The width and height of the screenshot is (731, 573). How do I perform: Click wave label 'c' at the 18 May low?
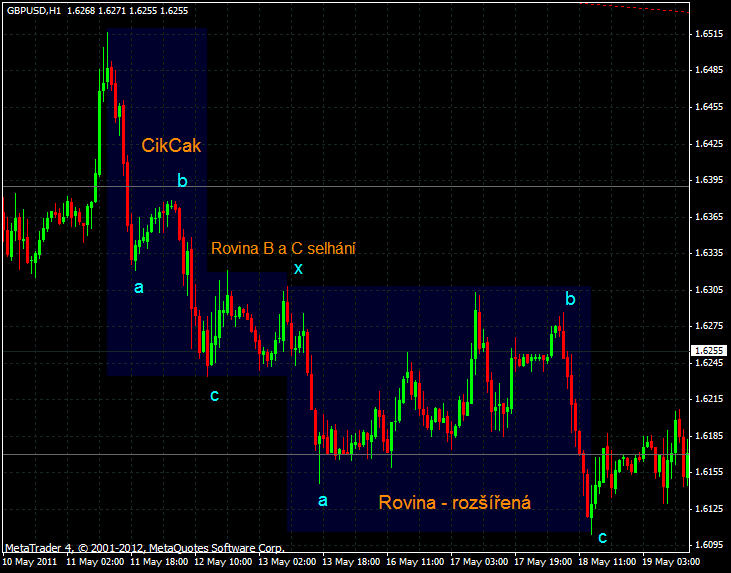602,538
